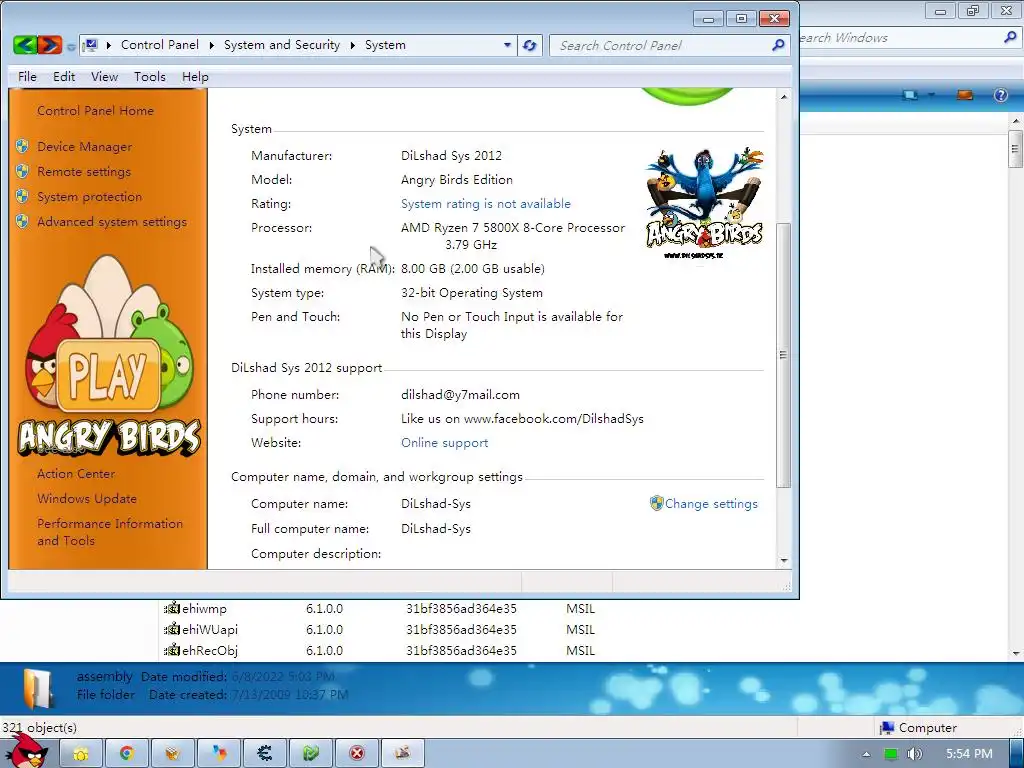
Task: Click the Search Windows magnifier icon
Action: click(x=1010, y=37)
